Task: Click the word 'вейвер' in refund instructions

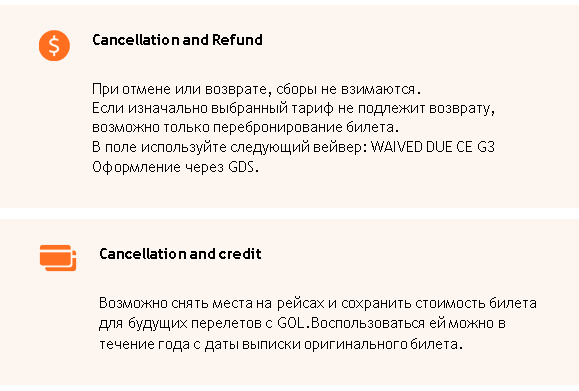Action: [338, 147]
